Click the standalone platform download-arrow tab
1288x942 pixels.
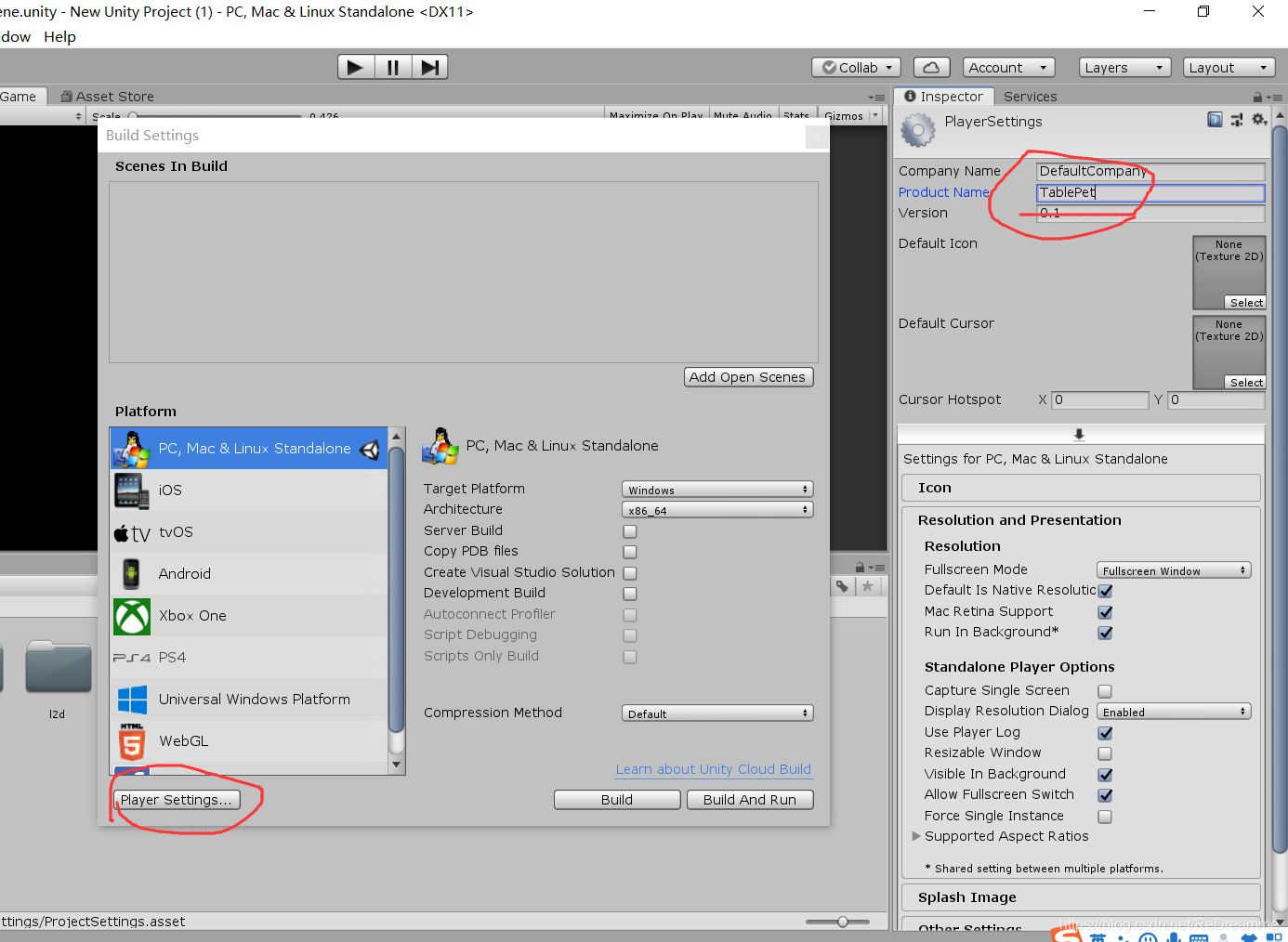point(1079,434)
